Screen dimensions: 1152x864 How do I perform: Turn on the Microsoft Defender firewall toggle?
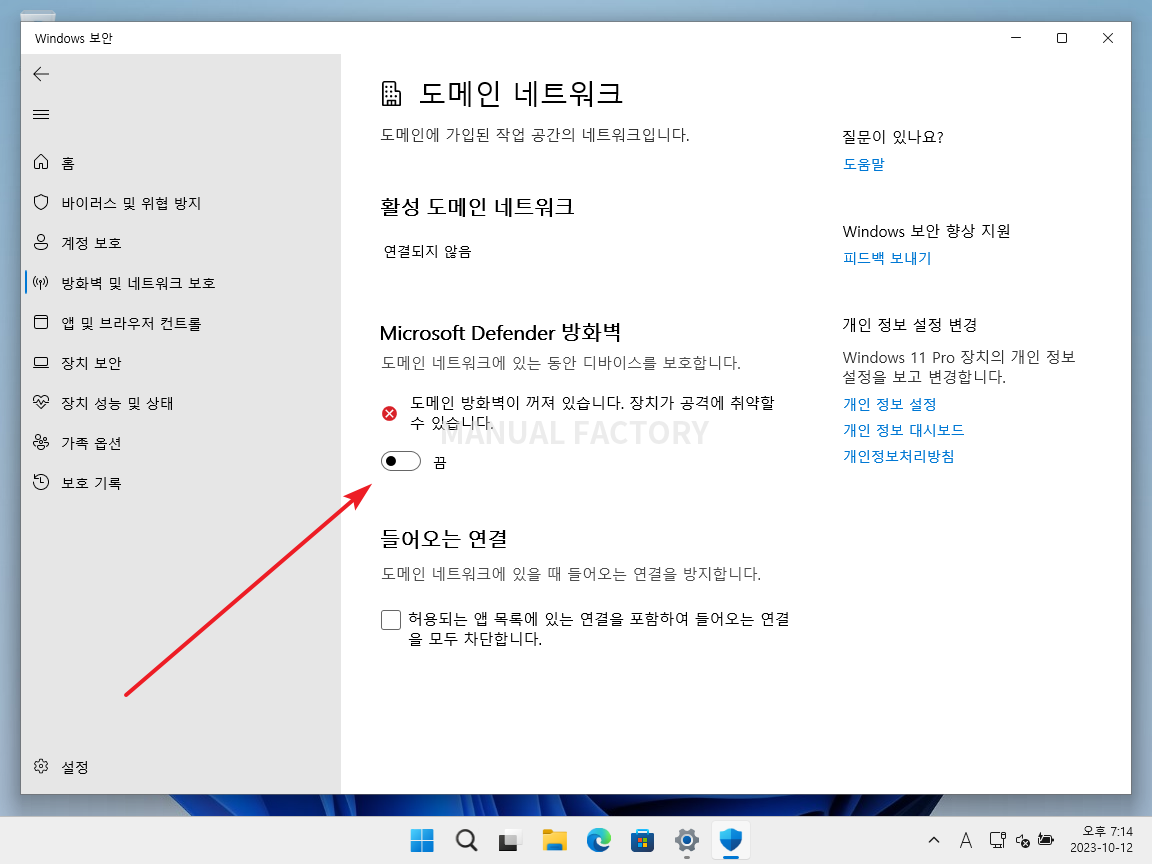(x=400, y=461)
